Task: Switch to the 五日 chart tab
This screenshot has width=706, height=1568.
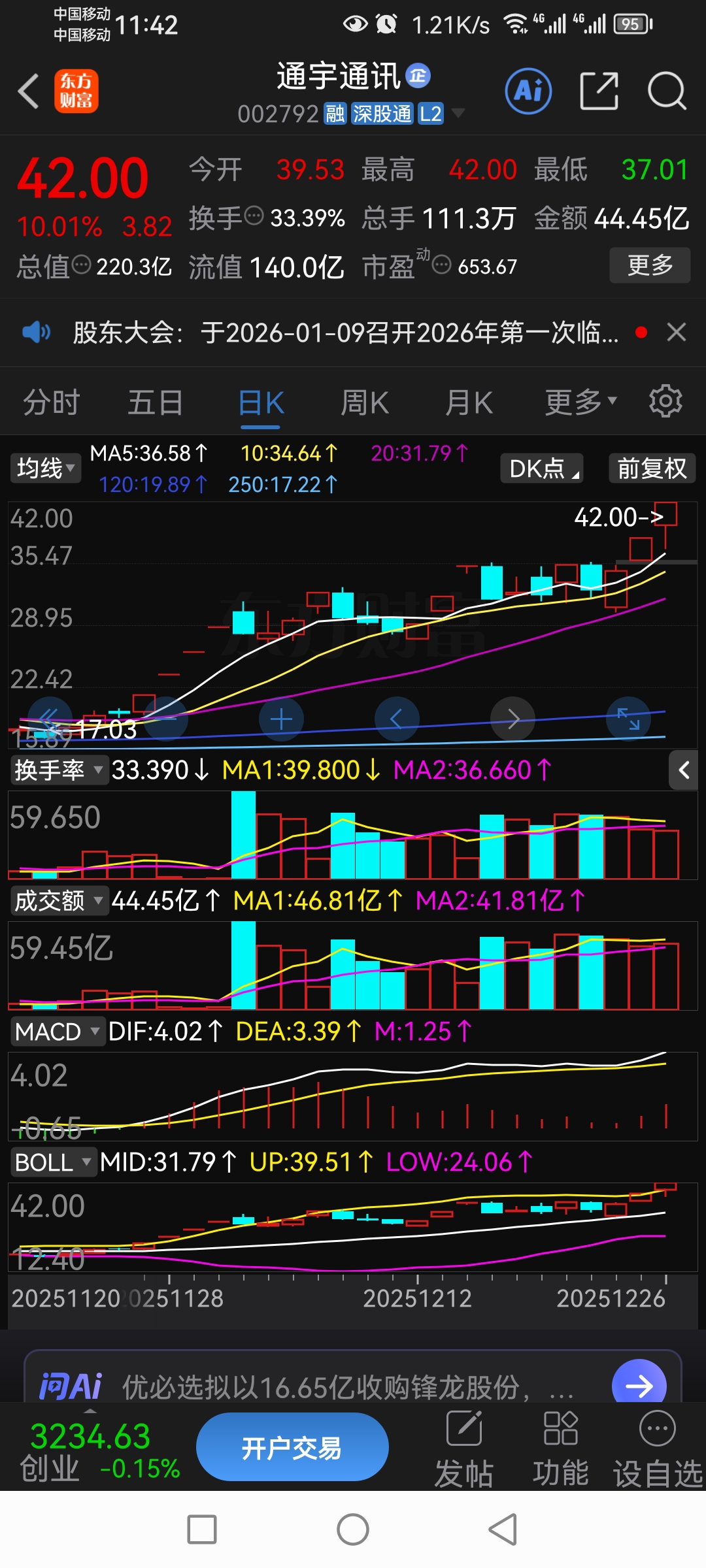Action: (x=156, y=402)
